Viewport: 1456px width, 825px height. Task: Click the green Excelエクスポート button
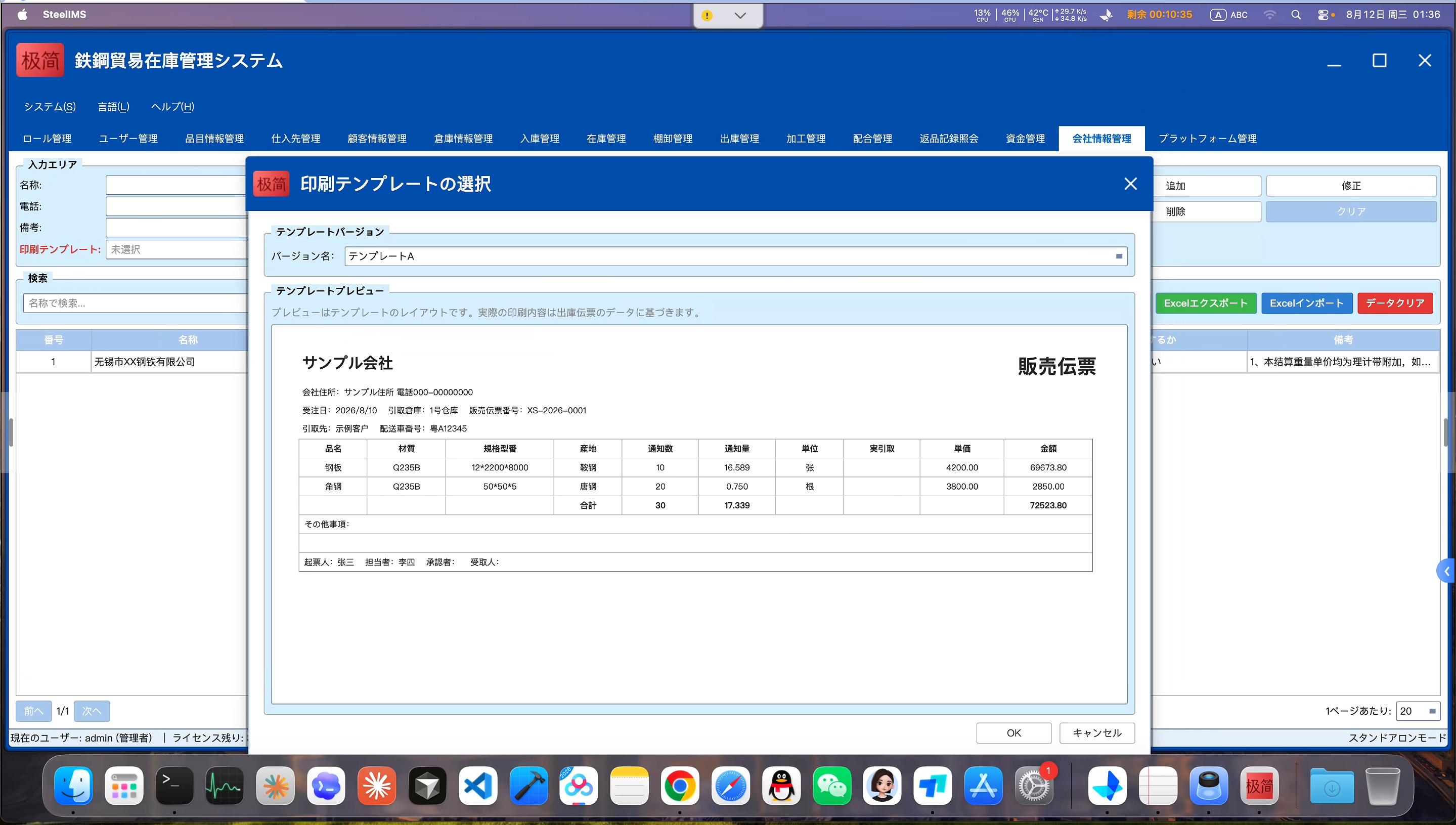click(1206, 303)
